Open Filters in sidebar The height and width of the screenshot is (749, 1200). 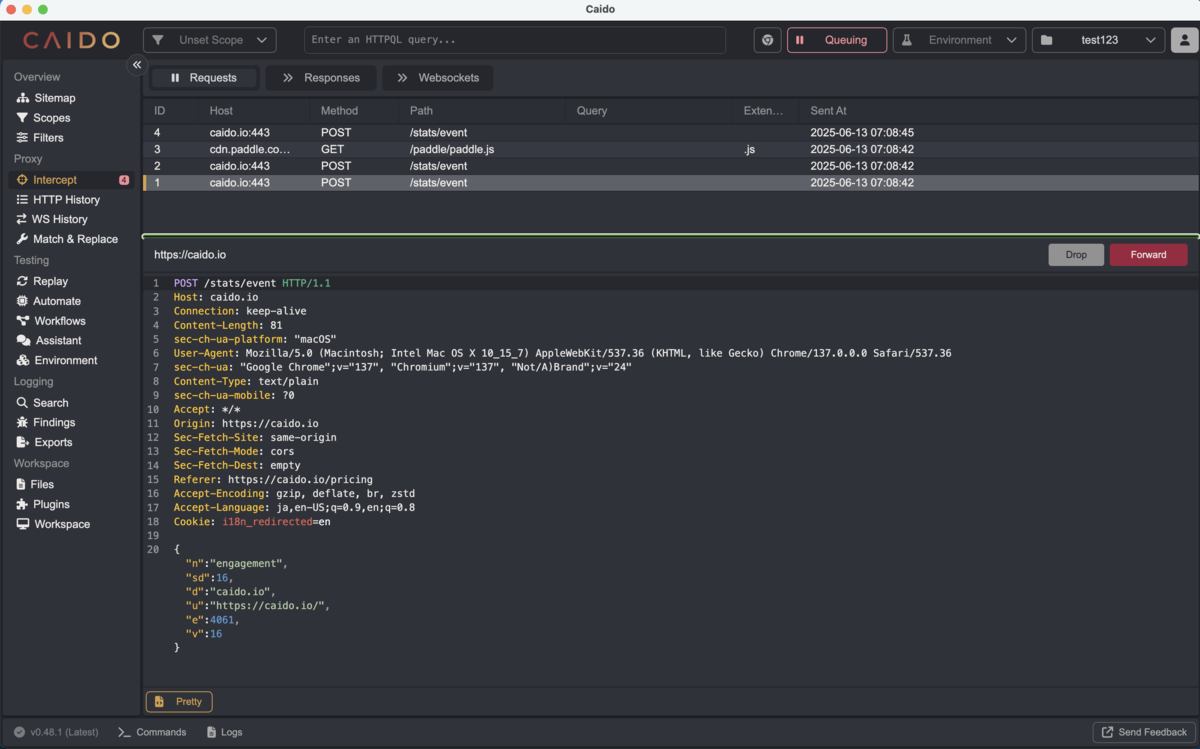point(40,138)
